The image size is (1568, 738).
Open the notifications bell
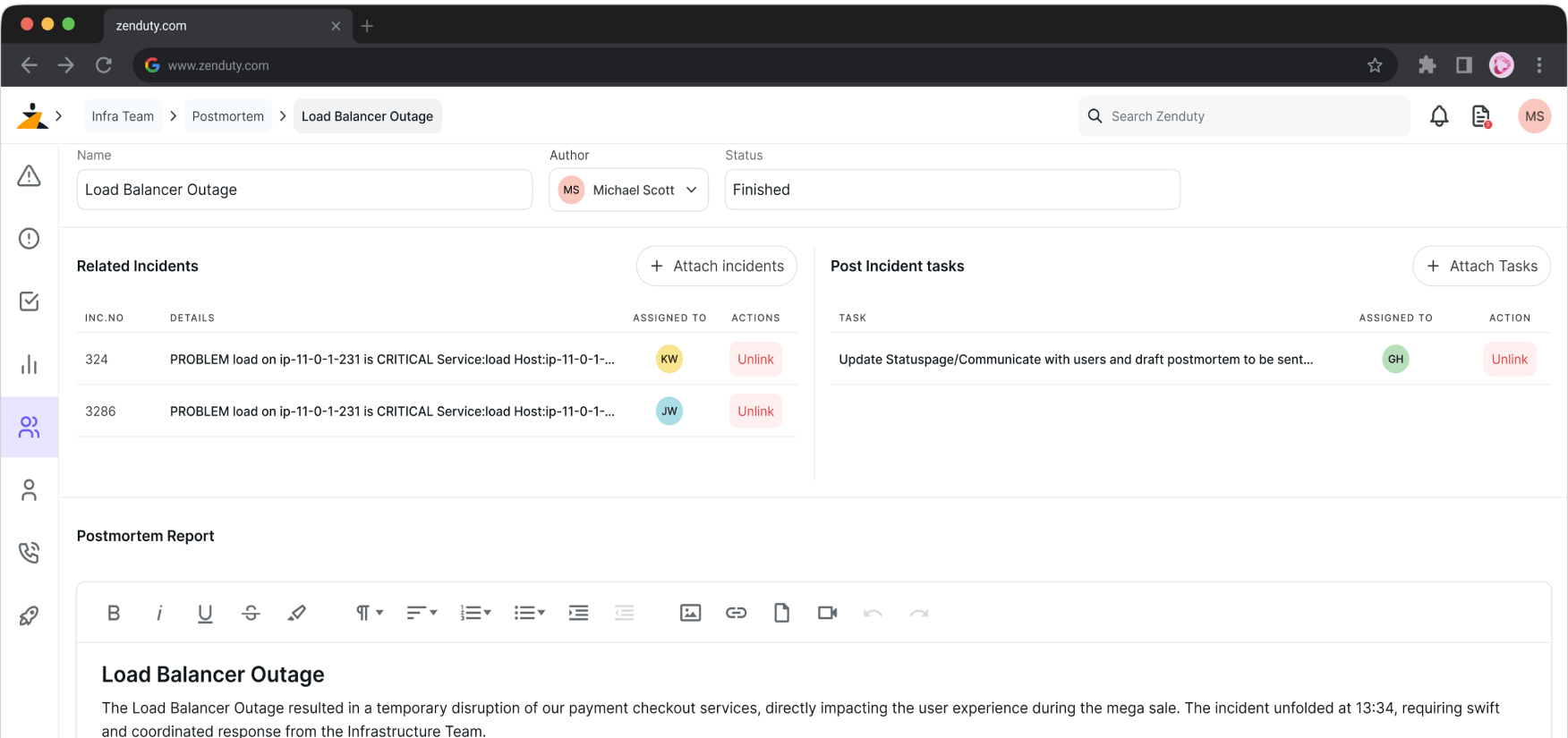point(1438,116)
